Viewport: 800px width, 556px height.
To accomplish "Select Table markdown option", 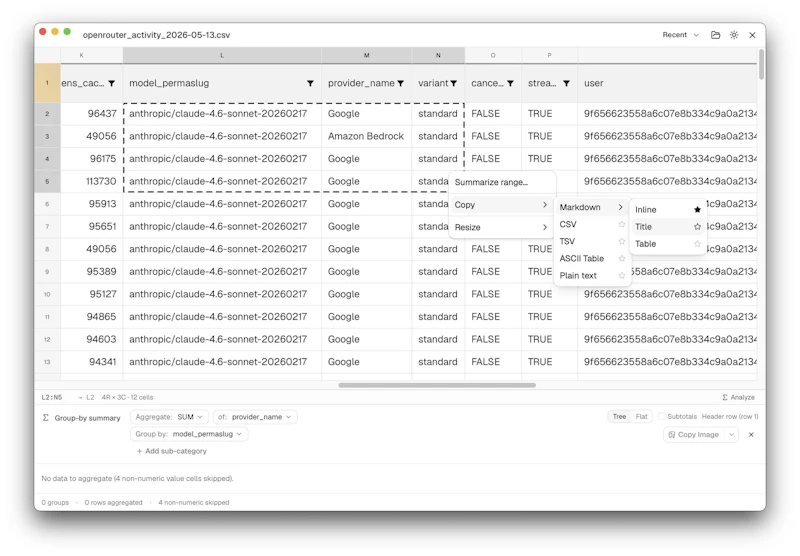I will point(667,244).
